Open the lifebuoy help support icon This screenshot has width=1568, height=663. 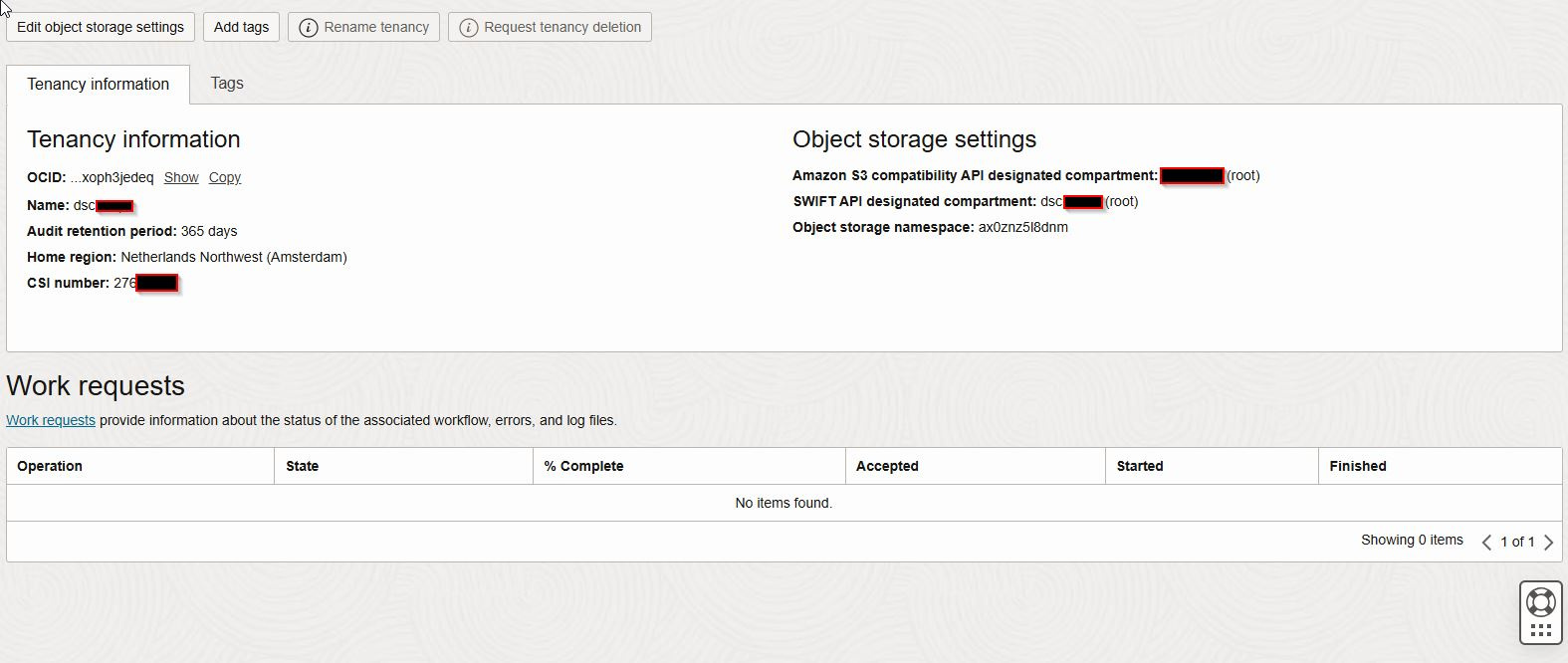(1540, 601)
